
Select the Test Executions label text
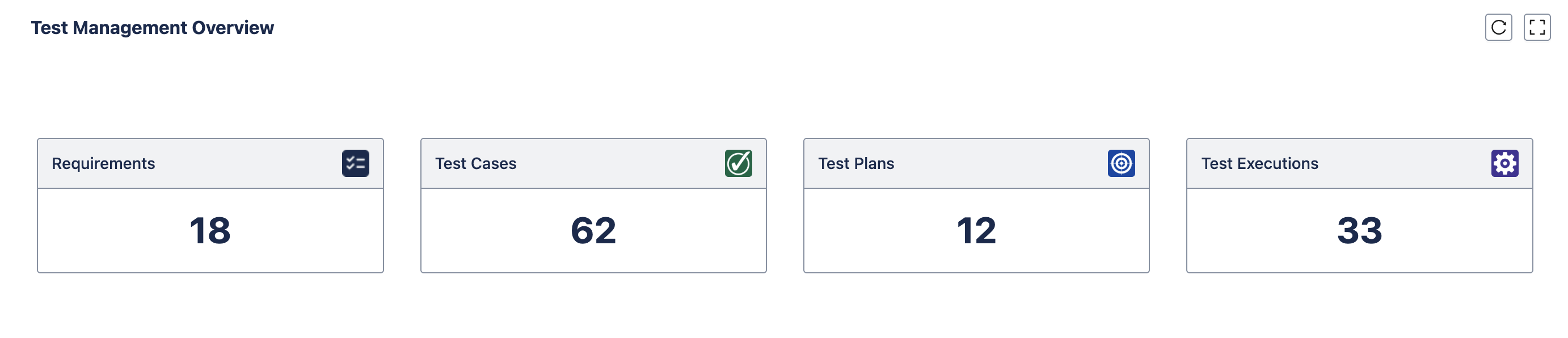(x=1259, y=163)
